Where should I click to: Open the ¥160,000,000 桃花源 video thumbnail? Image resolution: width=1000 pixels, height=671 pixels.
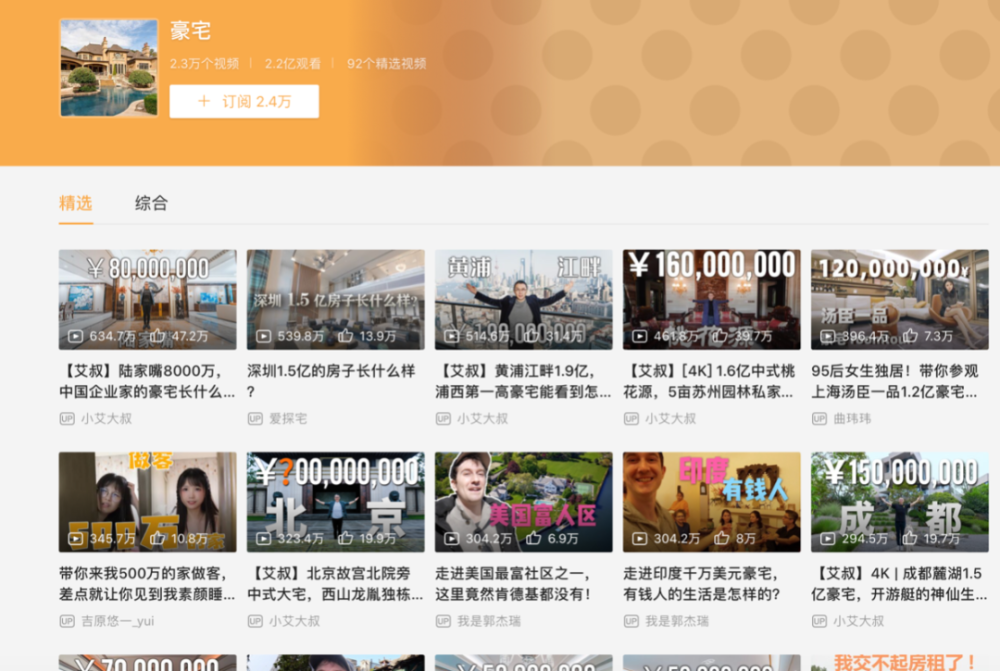(712, 299)
